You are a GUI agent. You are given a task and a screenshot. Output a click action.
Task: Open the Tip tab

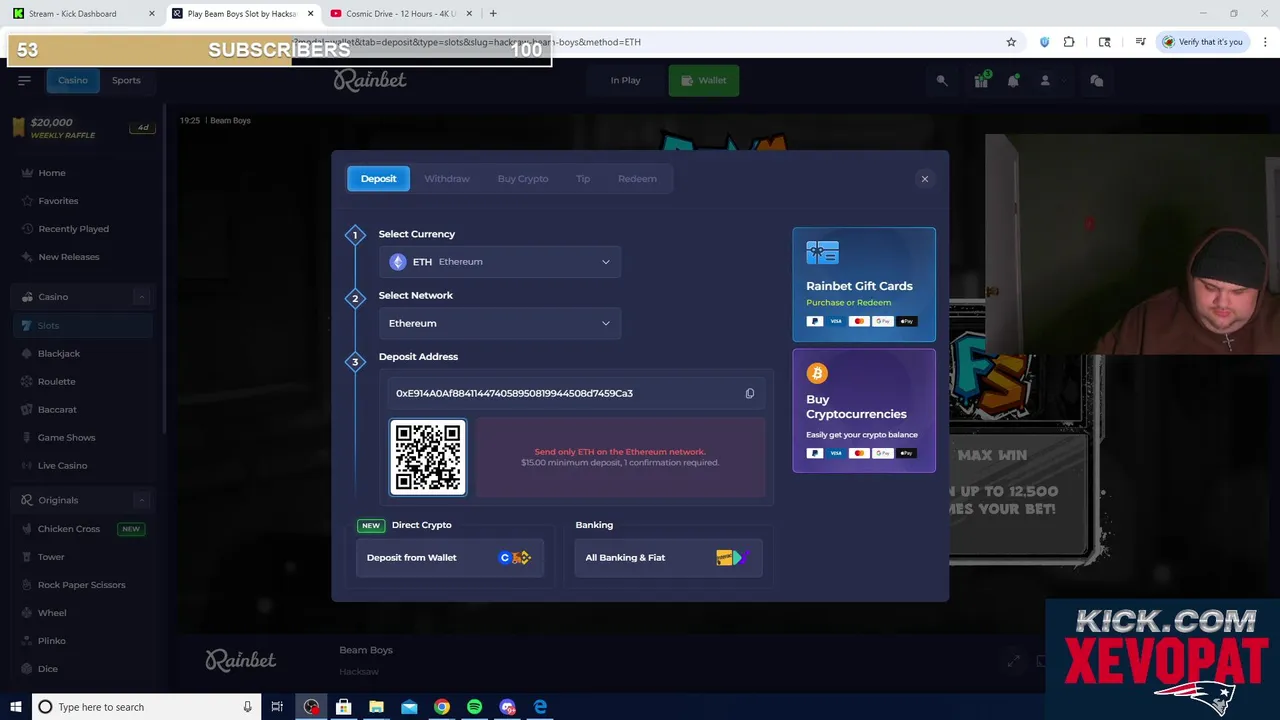coord(583,179)
